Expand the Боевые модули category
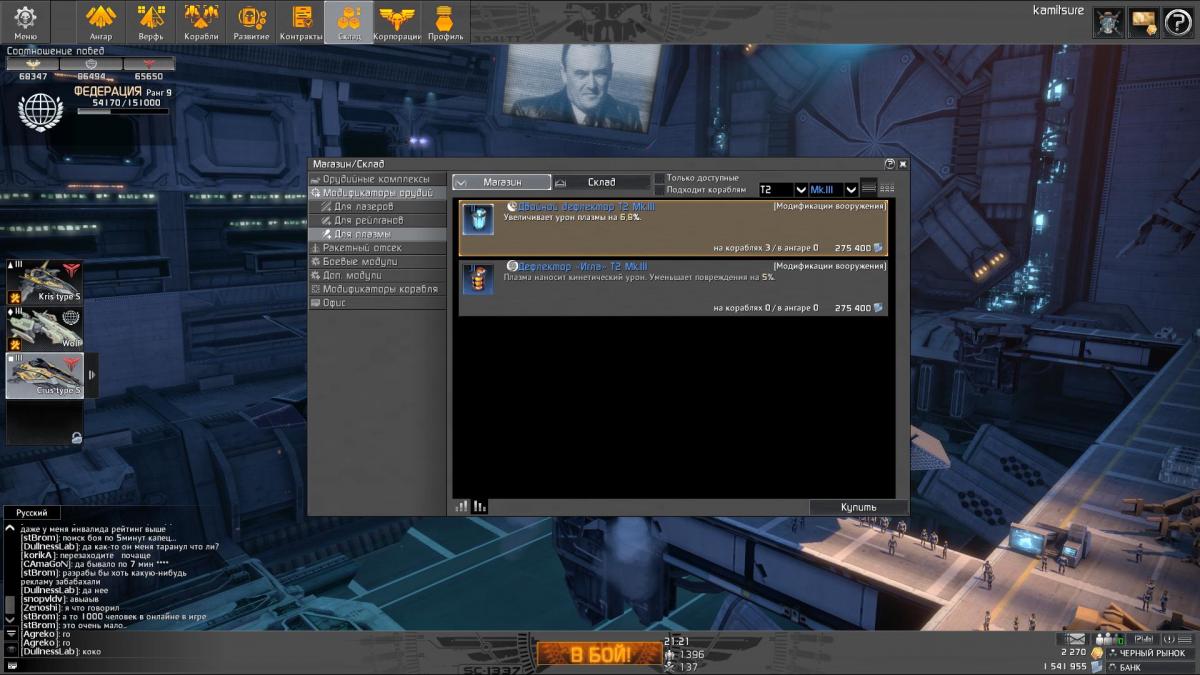The height and width of the screenshot is (675, 1200). pyautogui.click(x=359, y=261)
